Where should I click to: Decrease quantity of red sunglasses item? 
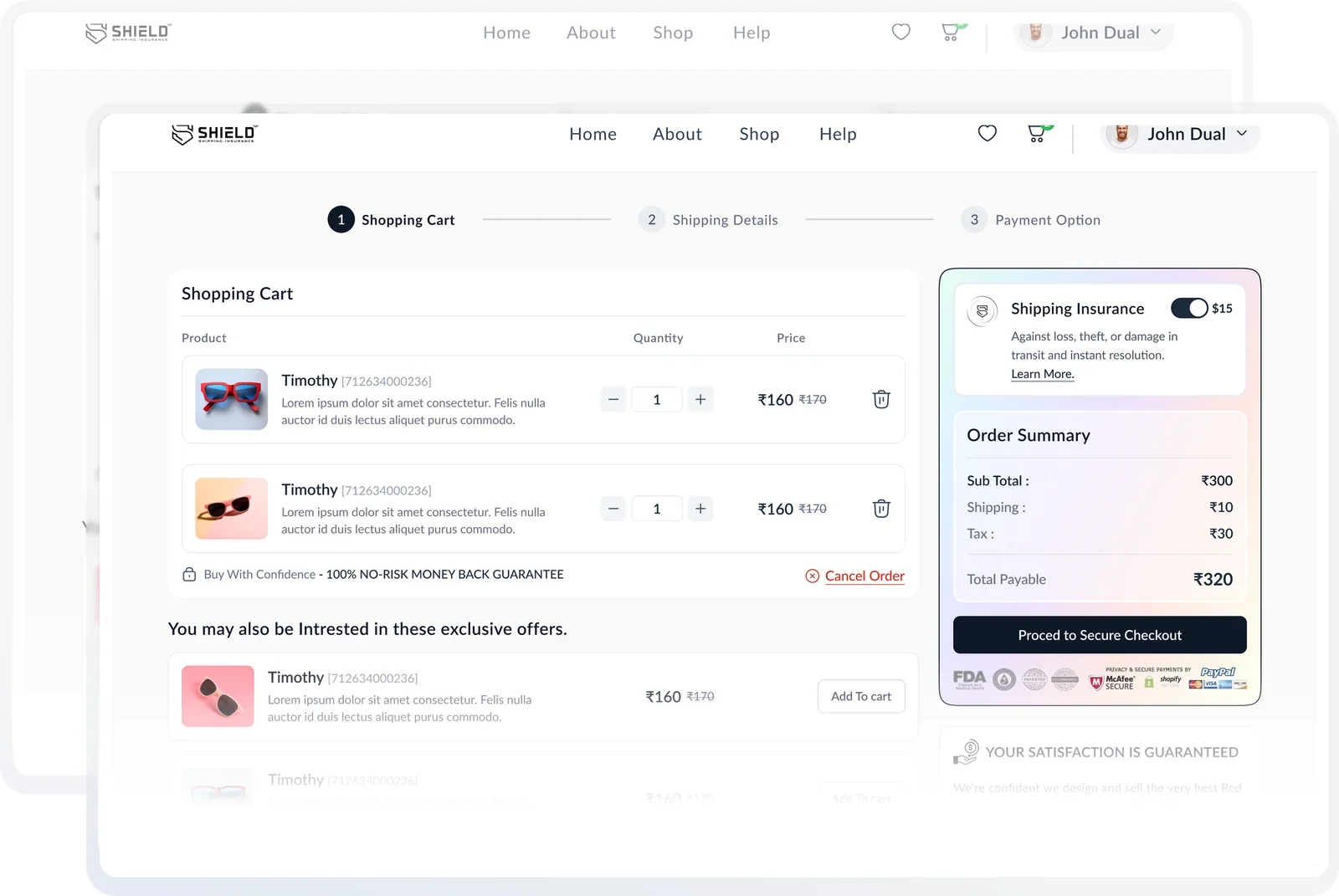tap(613, 399)
